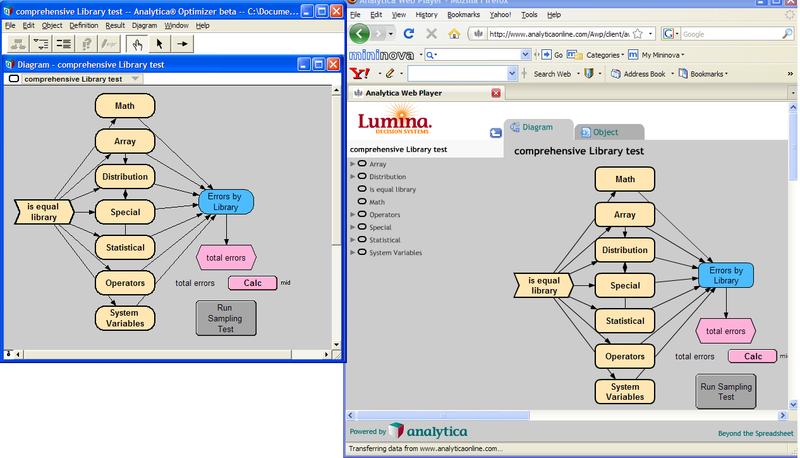The height and width of the screenshot is (458, 800).
Task: Expand the Operators tree node
Action: click(x=353, y=214)
